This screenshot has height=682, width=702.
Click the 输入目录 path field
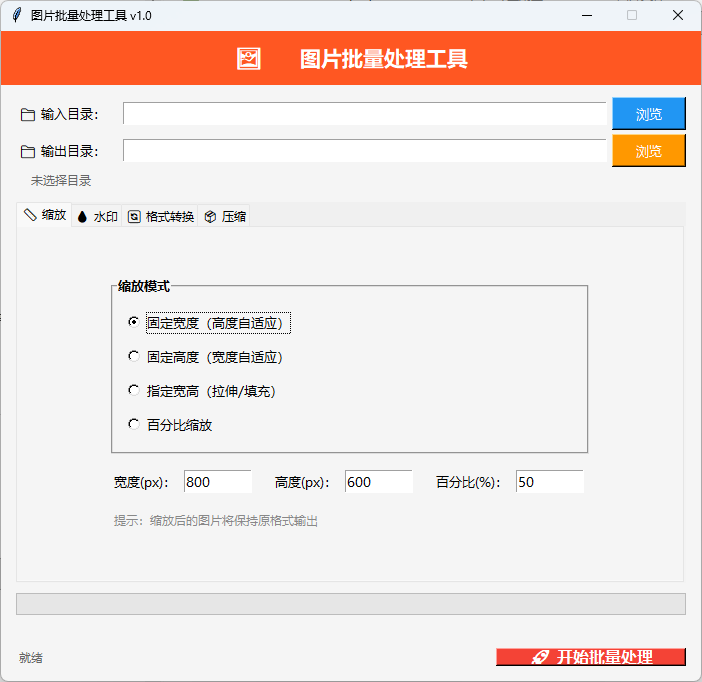pyautogui.click(x=365, y=114)
